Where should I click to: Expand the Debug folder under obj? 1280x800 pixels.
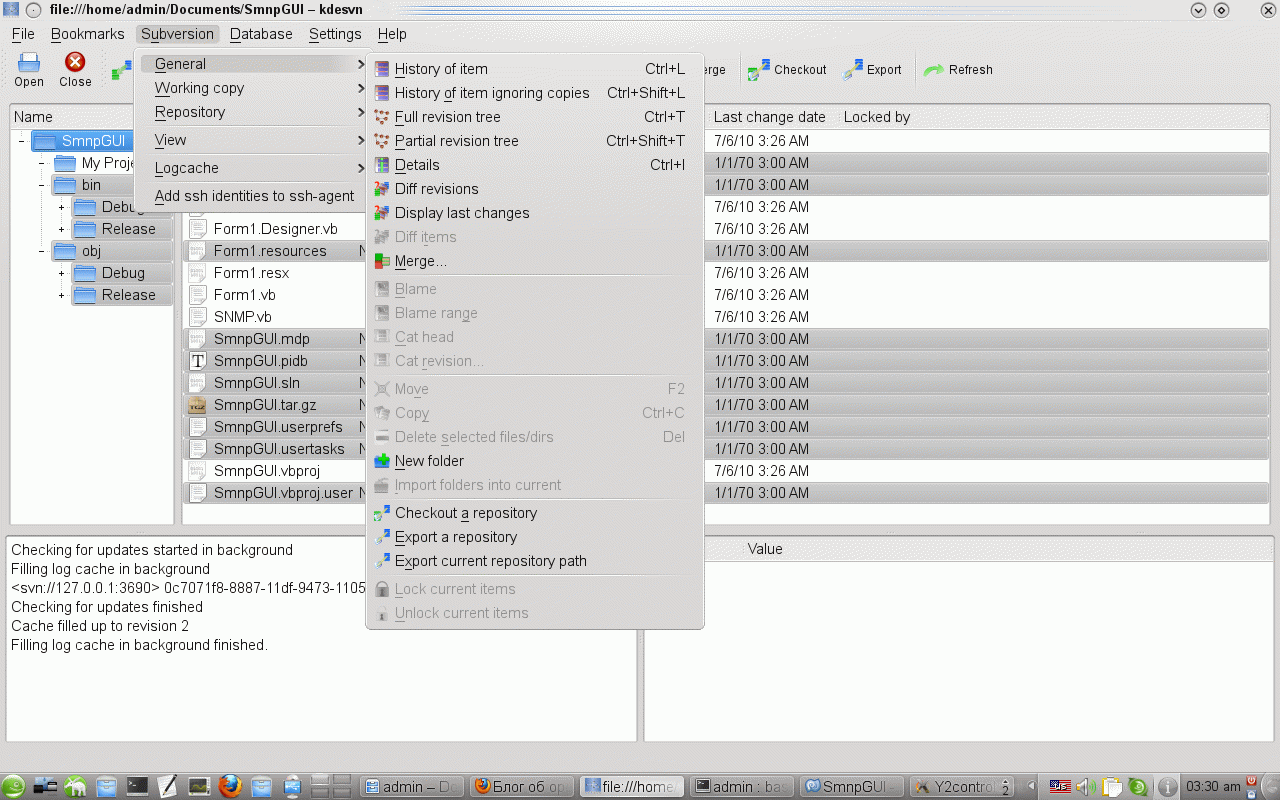[x=61, y=273]
